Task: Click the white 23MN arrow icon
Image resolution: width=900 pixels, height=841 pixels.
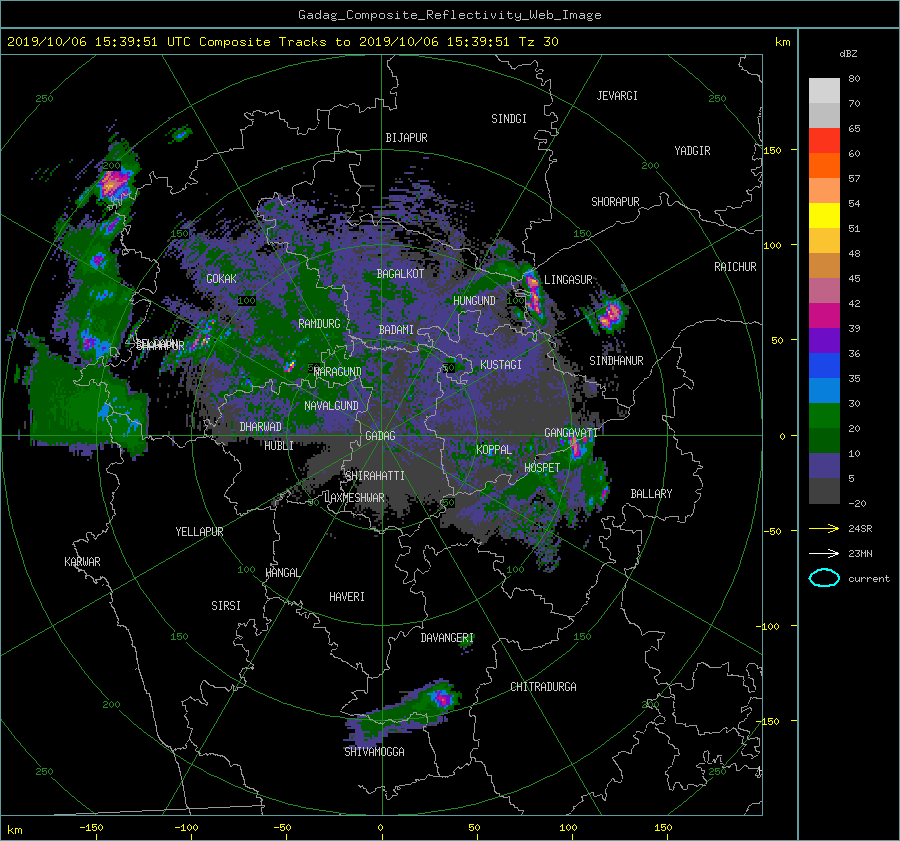Action: coord(824,553)
